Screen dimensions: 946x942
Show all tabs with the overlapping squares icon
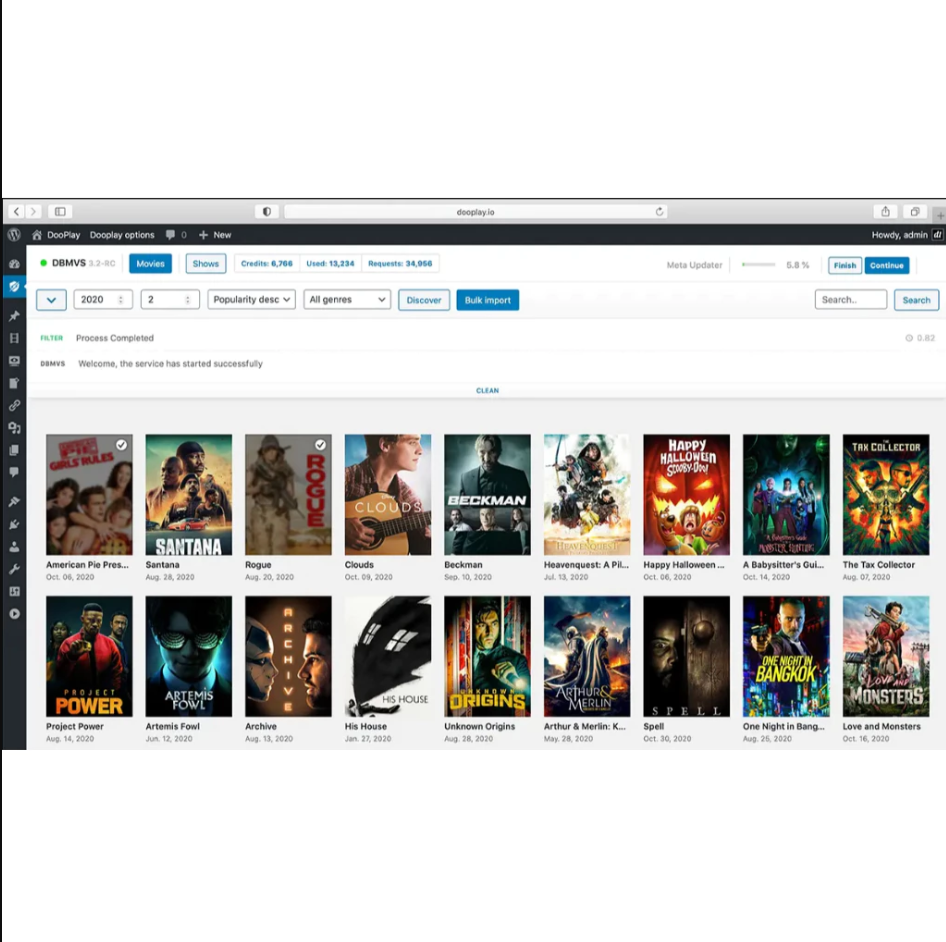915,211
